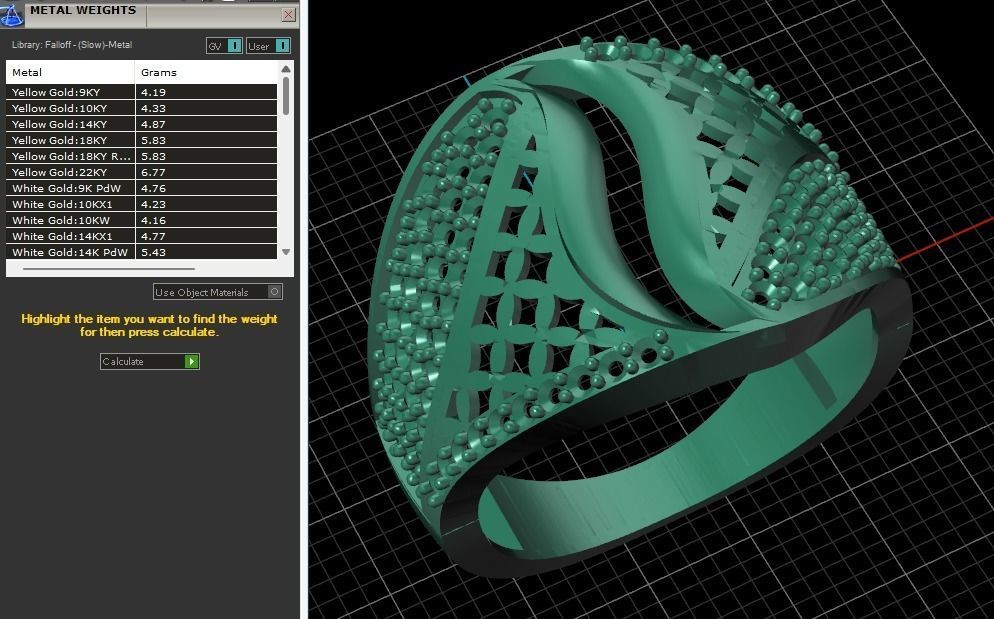Click the 4.19 grams value

point(153,92)
